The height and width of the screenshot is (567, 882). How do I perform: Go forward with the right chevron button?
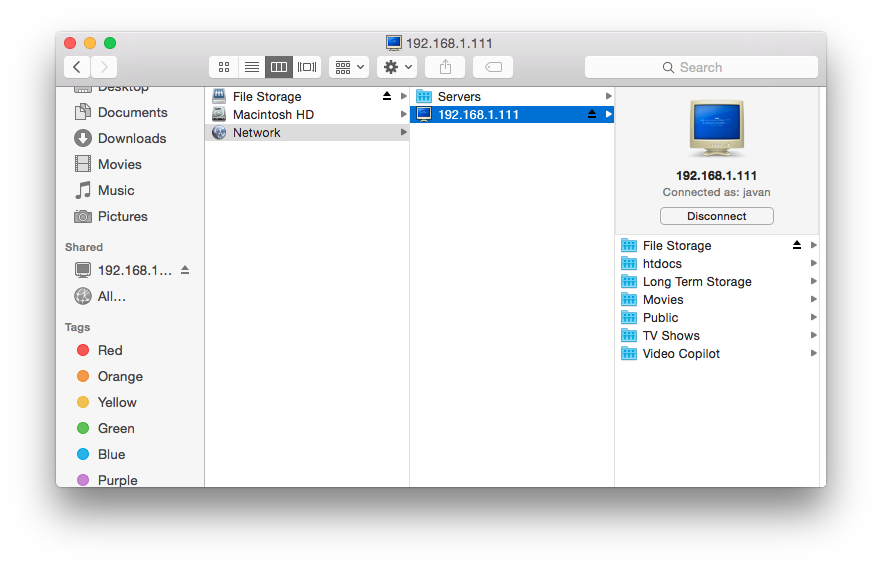click(104, 68)
